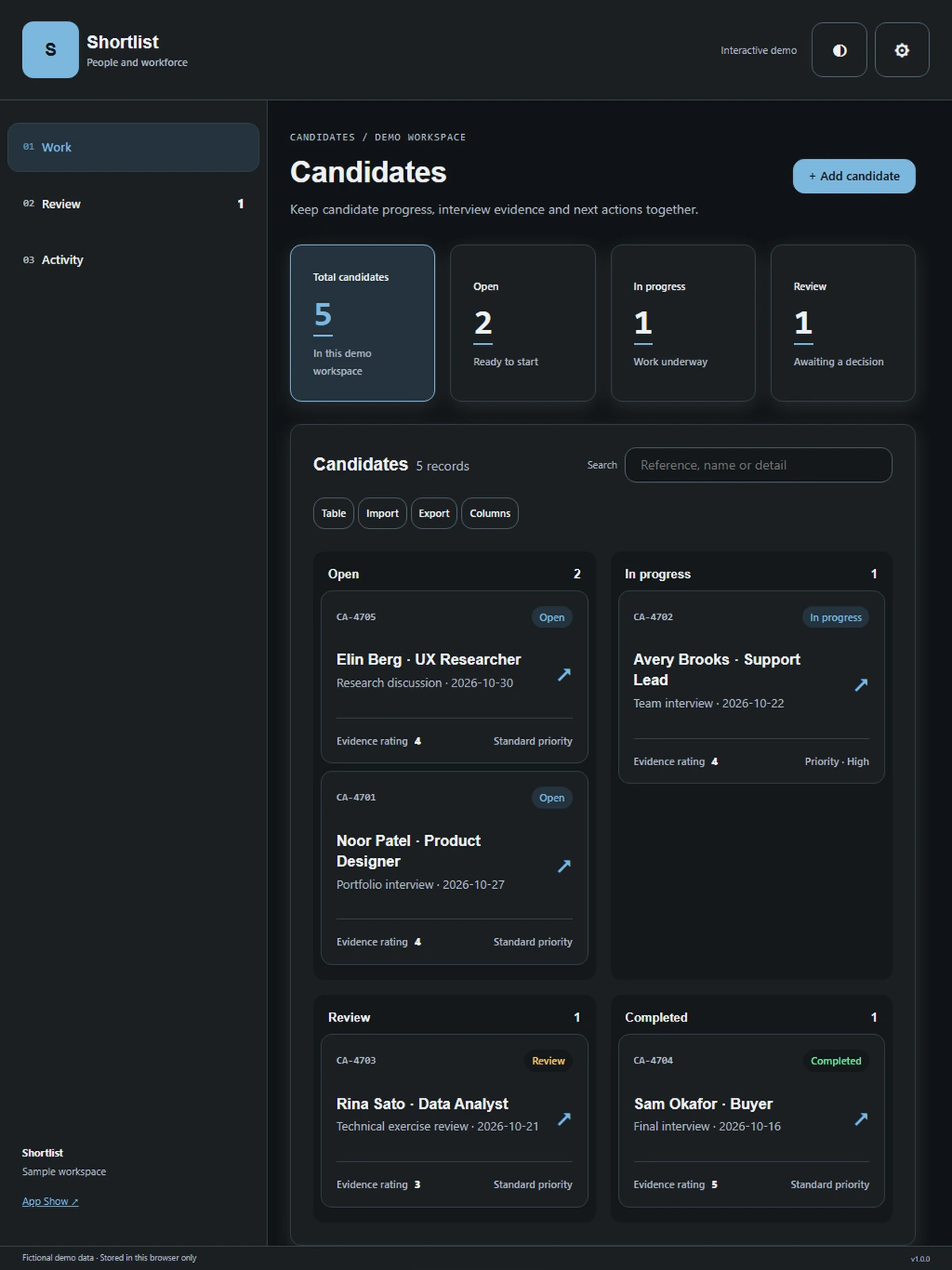Open Elin Berg card arrow icon
Image resolution: width=952 pixels, height=1270 pixels.
click(564, 675)
